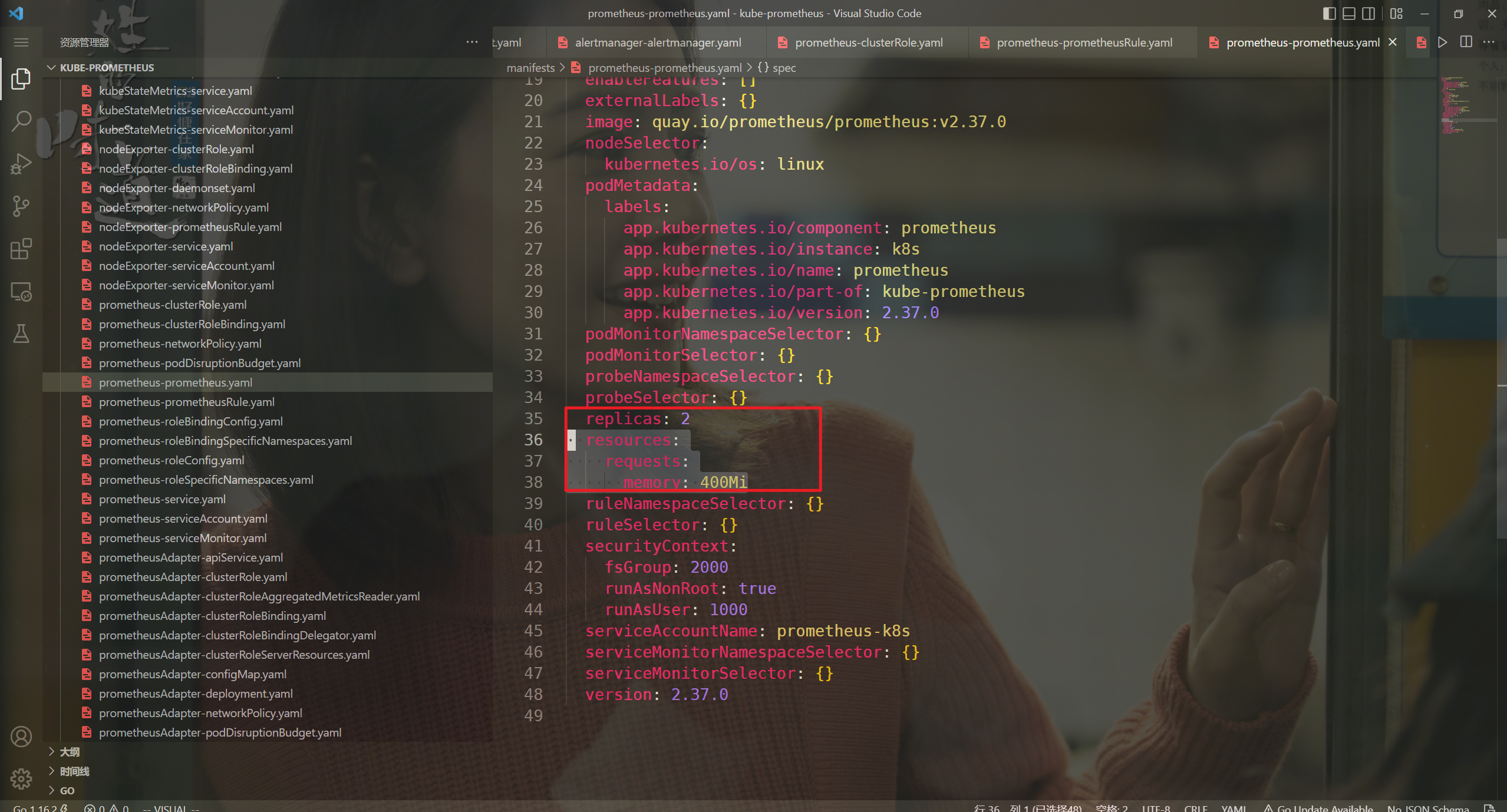Click the status bar notifications icon
The image size is (1507, 812).
[x=1489, y=808]
